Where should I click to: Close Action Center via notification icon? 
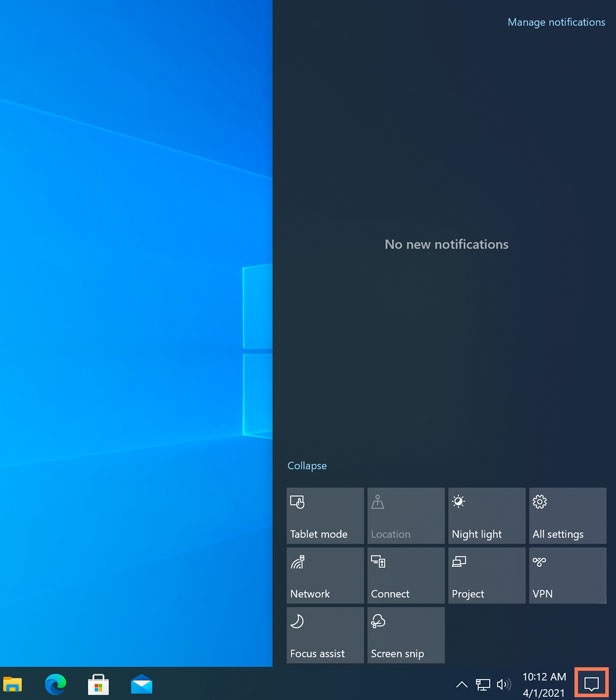(591, 685)
